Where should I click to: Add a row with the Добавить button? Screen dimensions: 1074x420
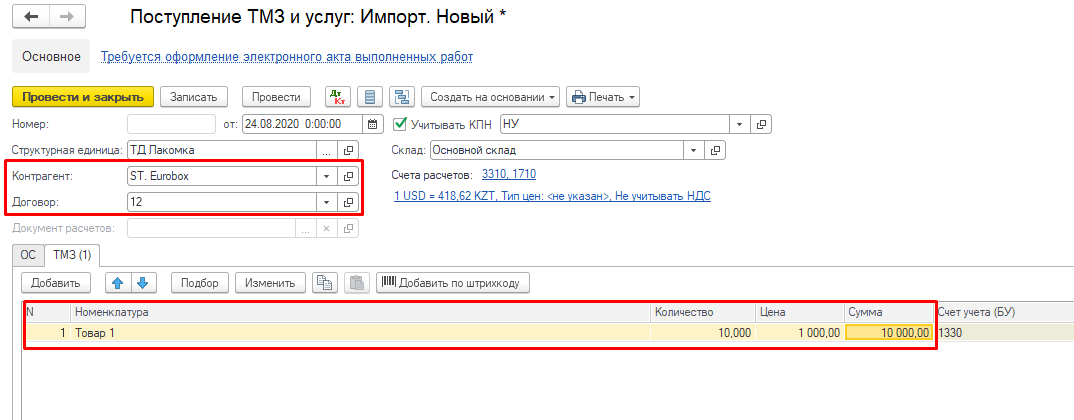(56, 282)
